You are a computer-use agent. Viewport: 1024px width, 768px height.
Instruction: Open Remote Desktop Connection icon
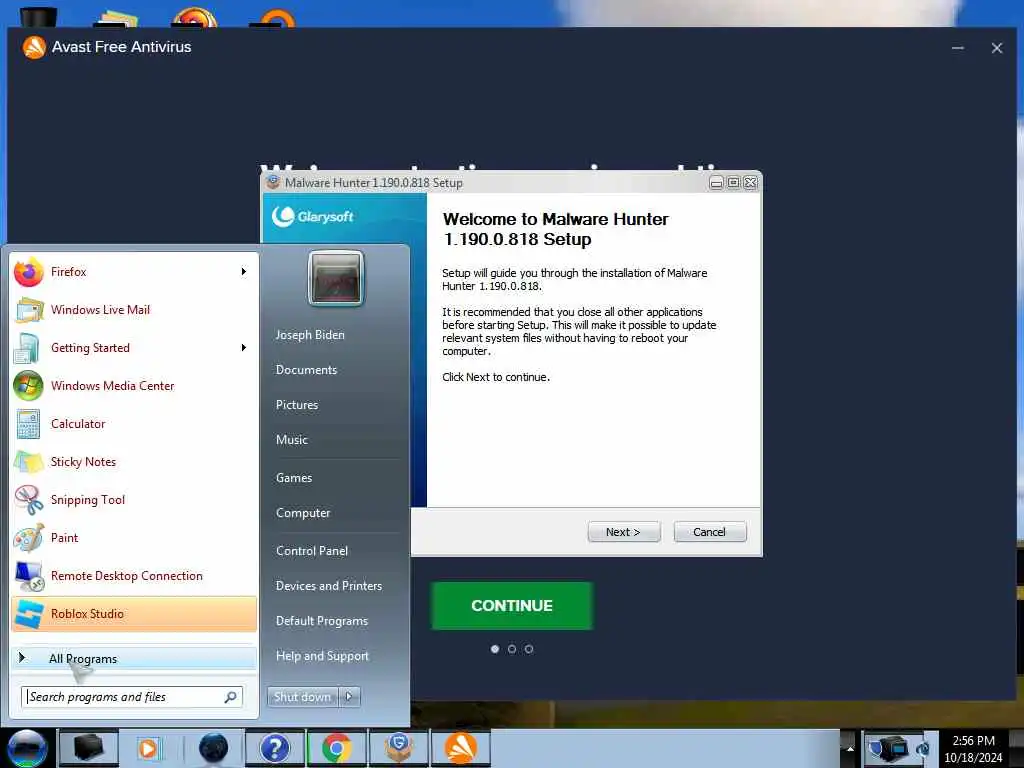pyautogui.click(x=29, y=576)
